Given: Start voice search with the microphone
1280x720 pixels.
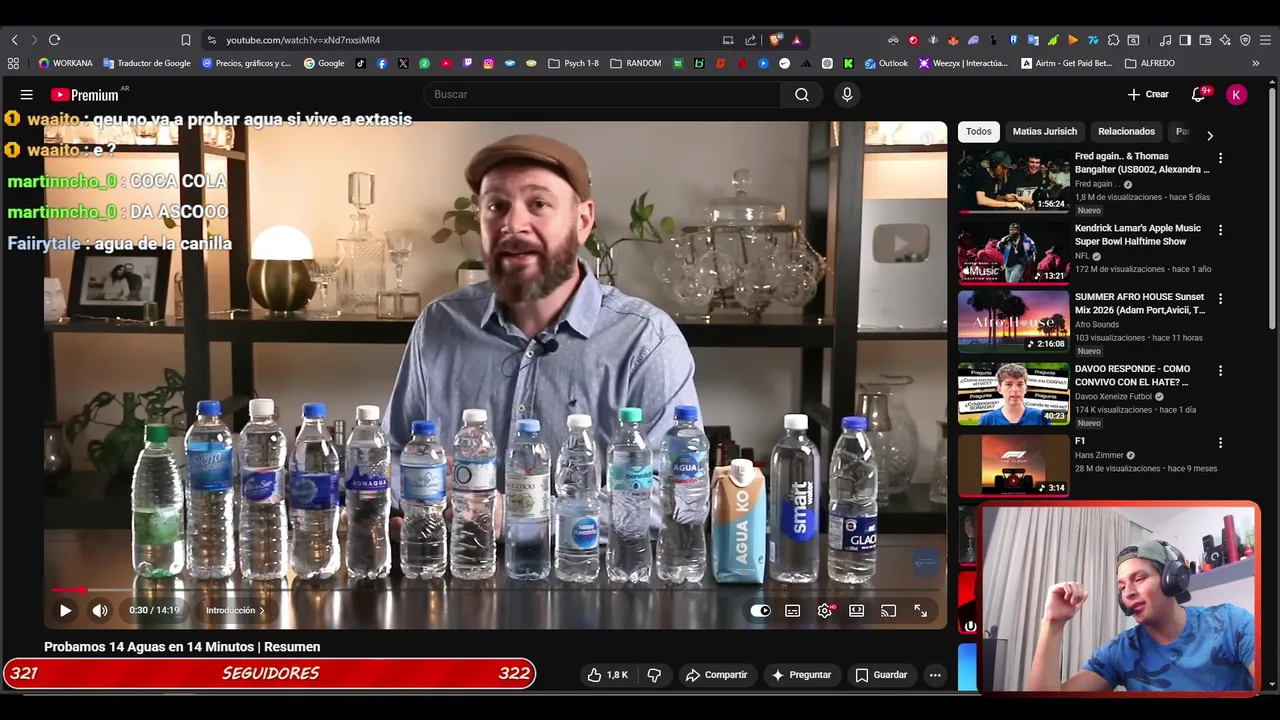Looking at the screenshot, I should click(x=847, y=94).
